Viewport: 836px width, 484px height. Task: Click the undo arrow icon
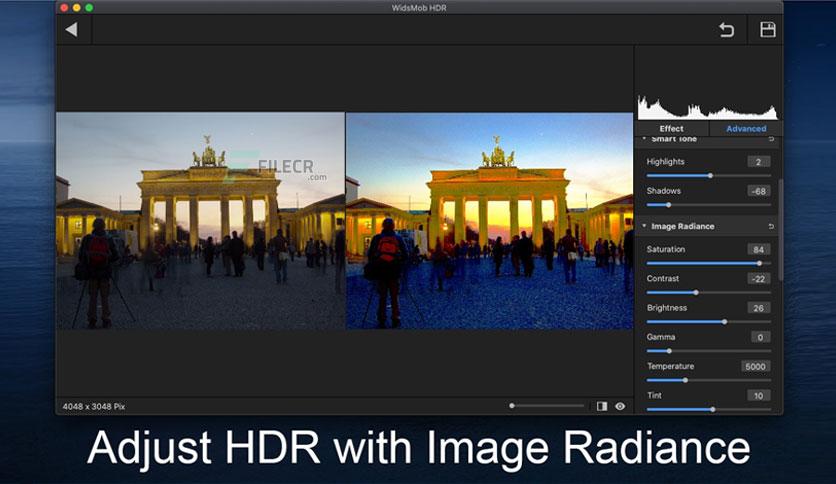click(x=726, y=30)
